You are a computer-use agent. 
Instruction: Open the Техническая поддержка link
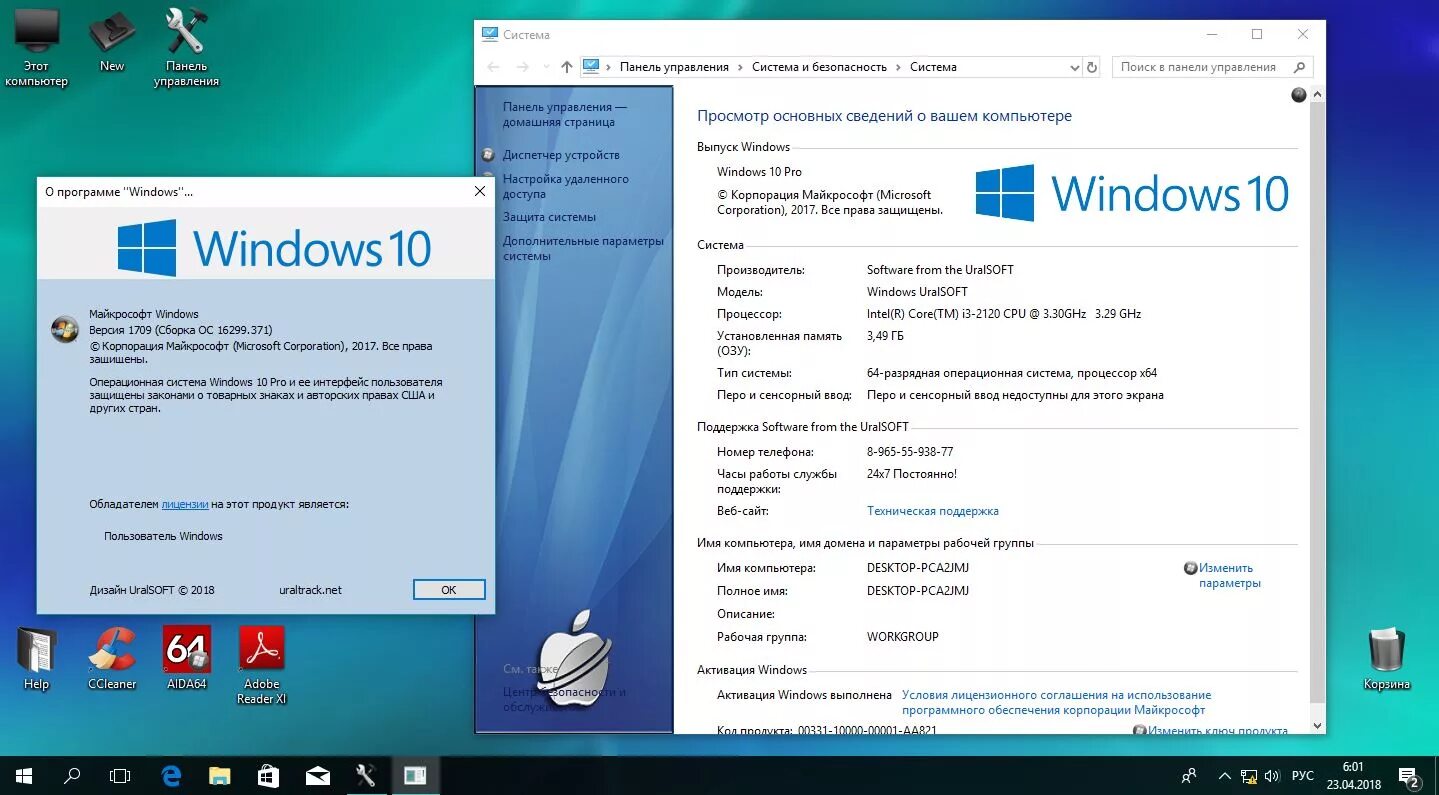[931, 511]
